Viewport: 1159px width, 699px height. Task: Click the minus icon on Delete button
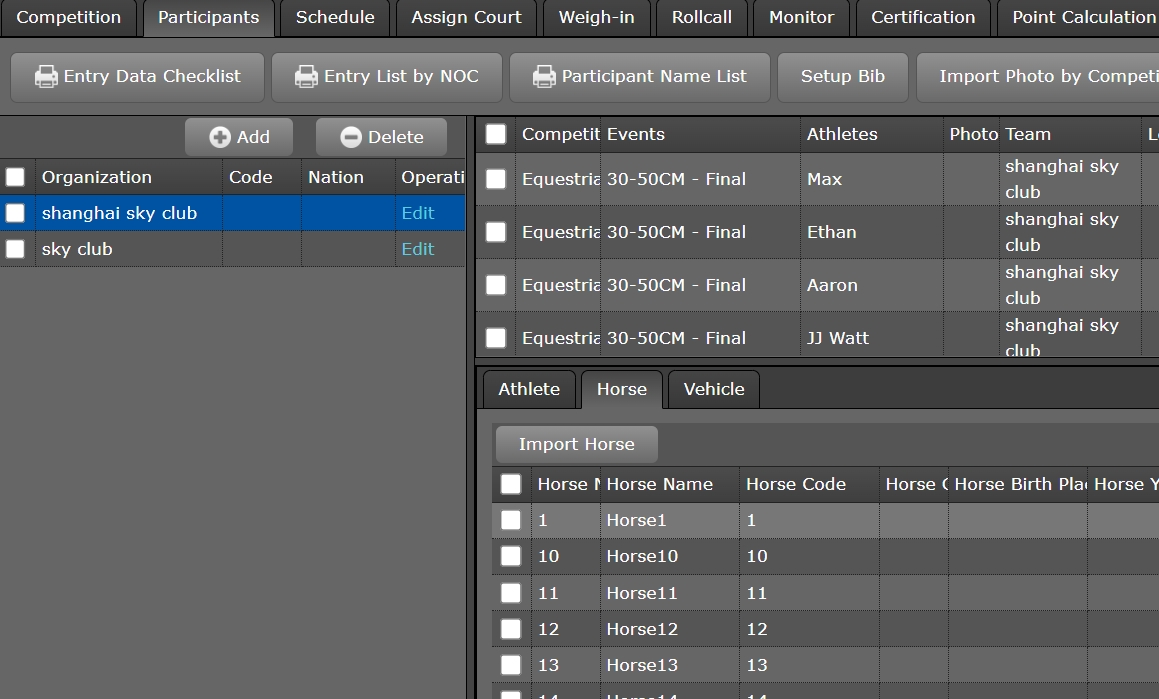coord(351,138)
